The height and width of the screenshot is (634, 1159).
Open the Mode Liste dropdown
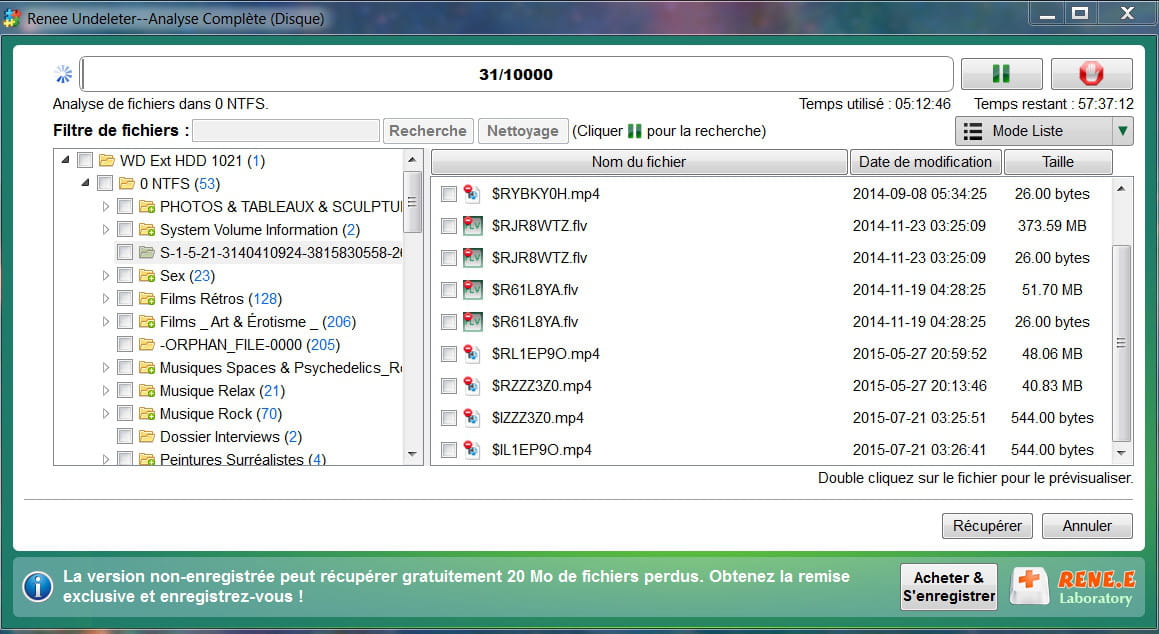coord(1123,131)
